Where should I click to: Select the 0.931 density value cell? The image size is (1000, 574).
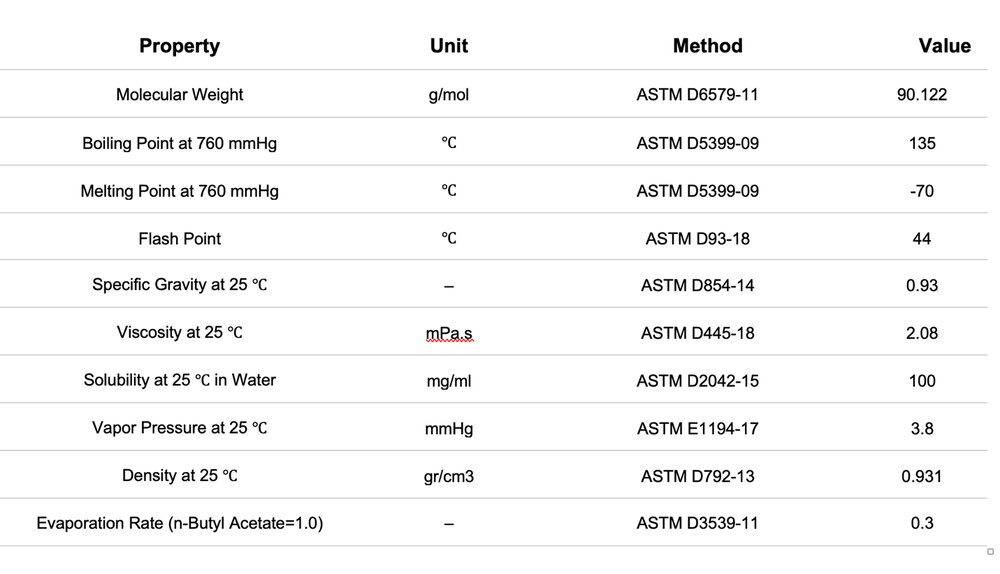(x=922, y=476)
